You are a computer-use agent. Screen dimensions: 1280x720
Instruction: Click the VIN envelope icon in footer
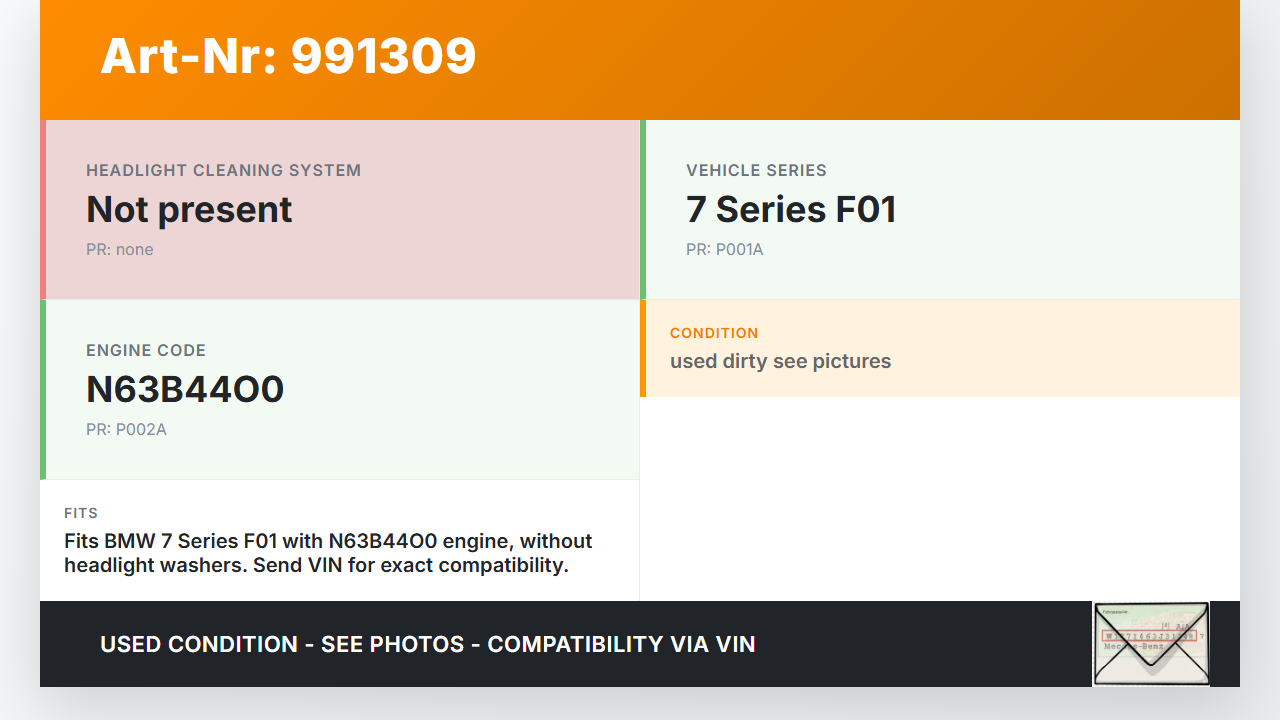pos(1151,643)
